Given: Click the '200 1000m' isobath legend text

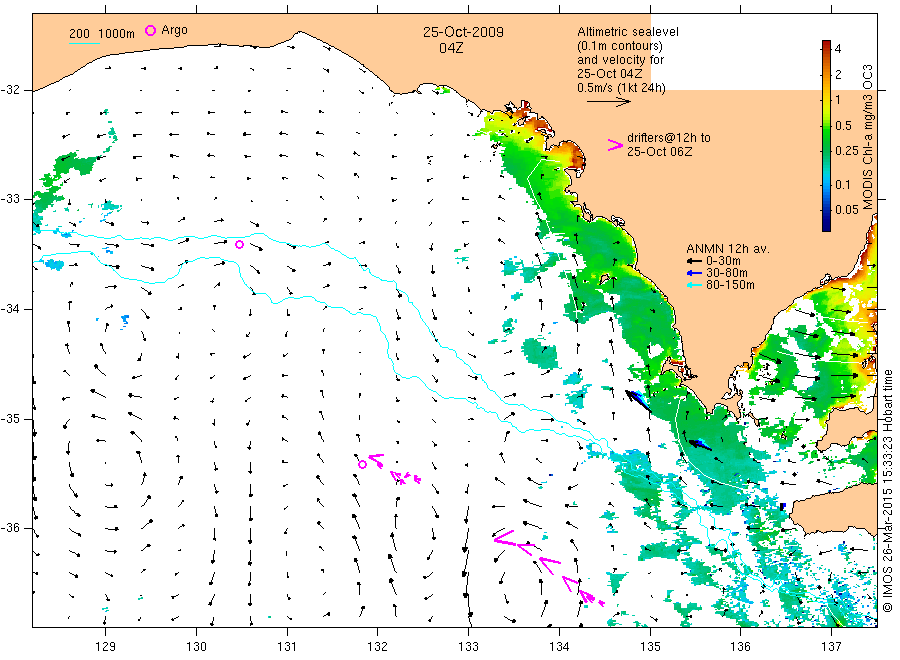Looking at the screenshot, I should 102,34.
